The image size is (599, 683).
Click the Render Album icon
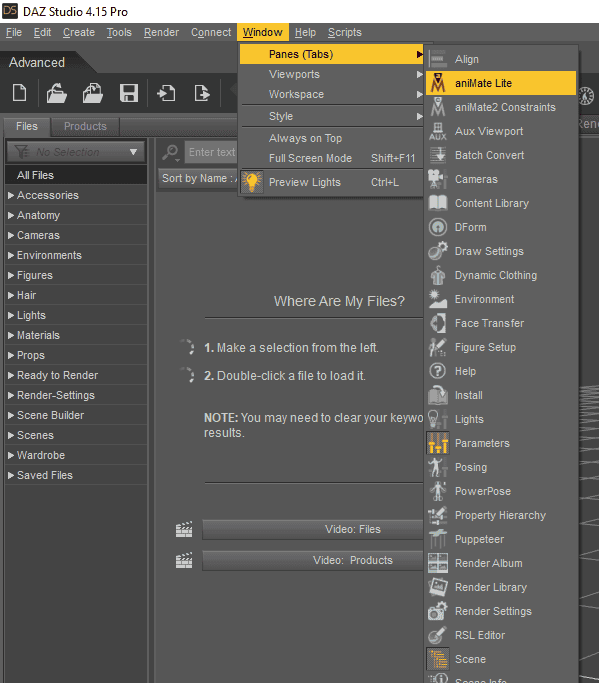coord(438,563)
